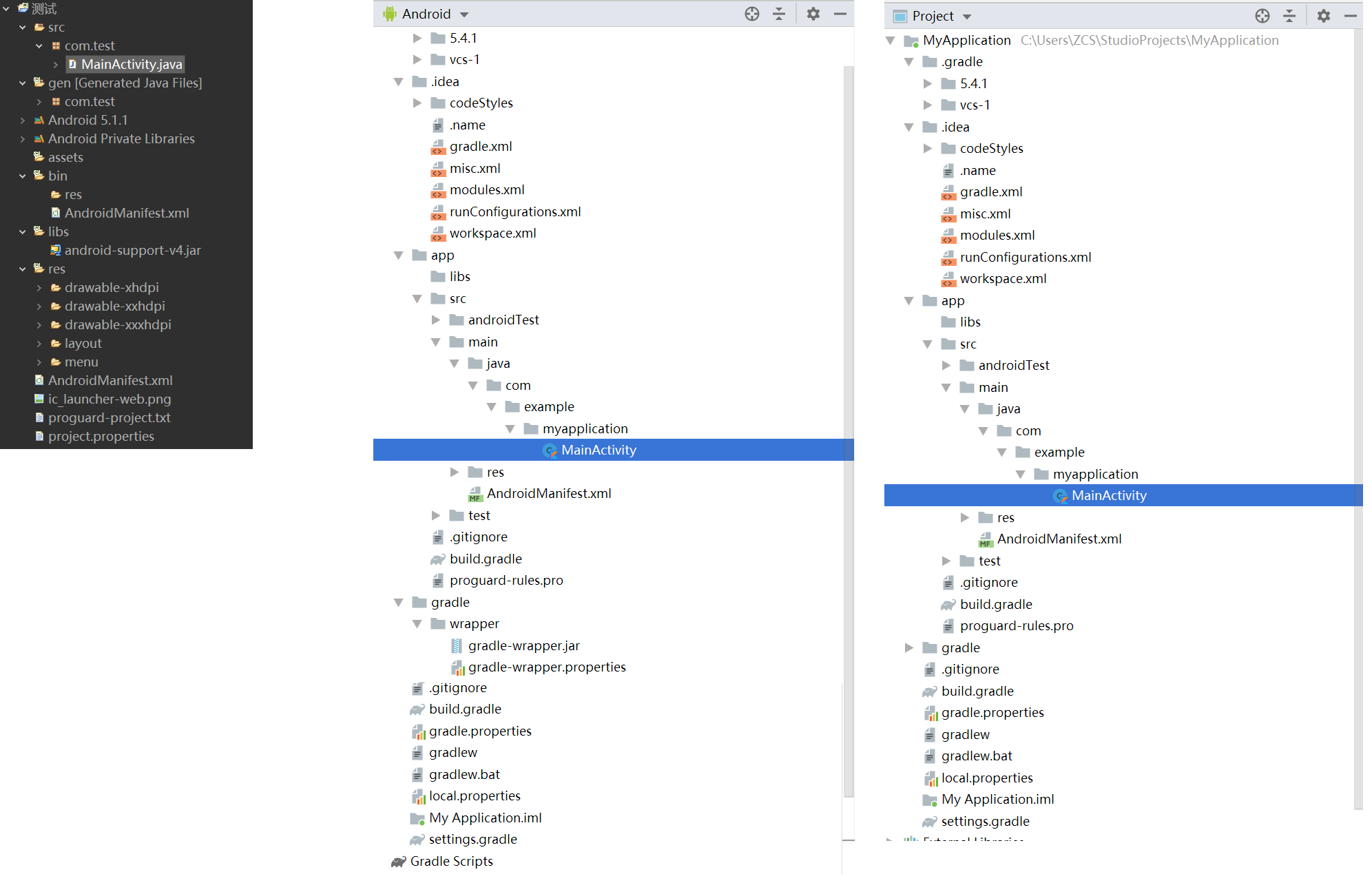This screenshot has width=1372, height=894.
Task: Click locate target icon in Android panel
Action: (x=752, y=14)
